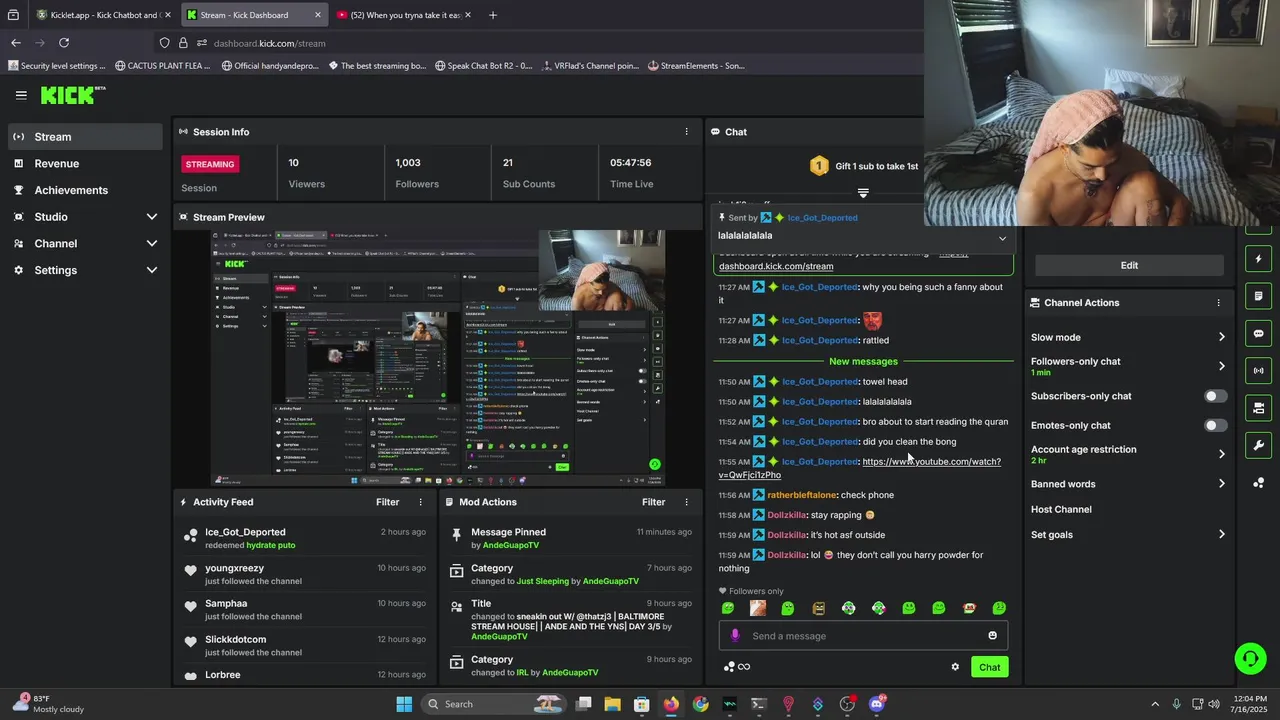Click the Gift 1 sub leaderboard banner

pyautogui.click(x=864, y=166)
